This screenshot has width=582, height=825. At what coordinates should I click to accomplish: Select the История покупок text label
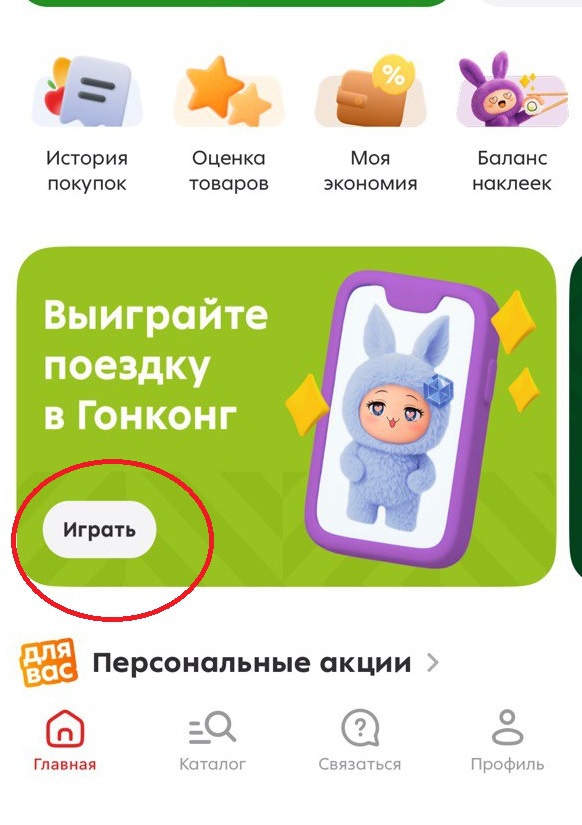click(87, 171)
